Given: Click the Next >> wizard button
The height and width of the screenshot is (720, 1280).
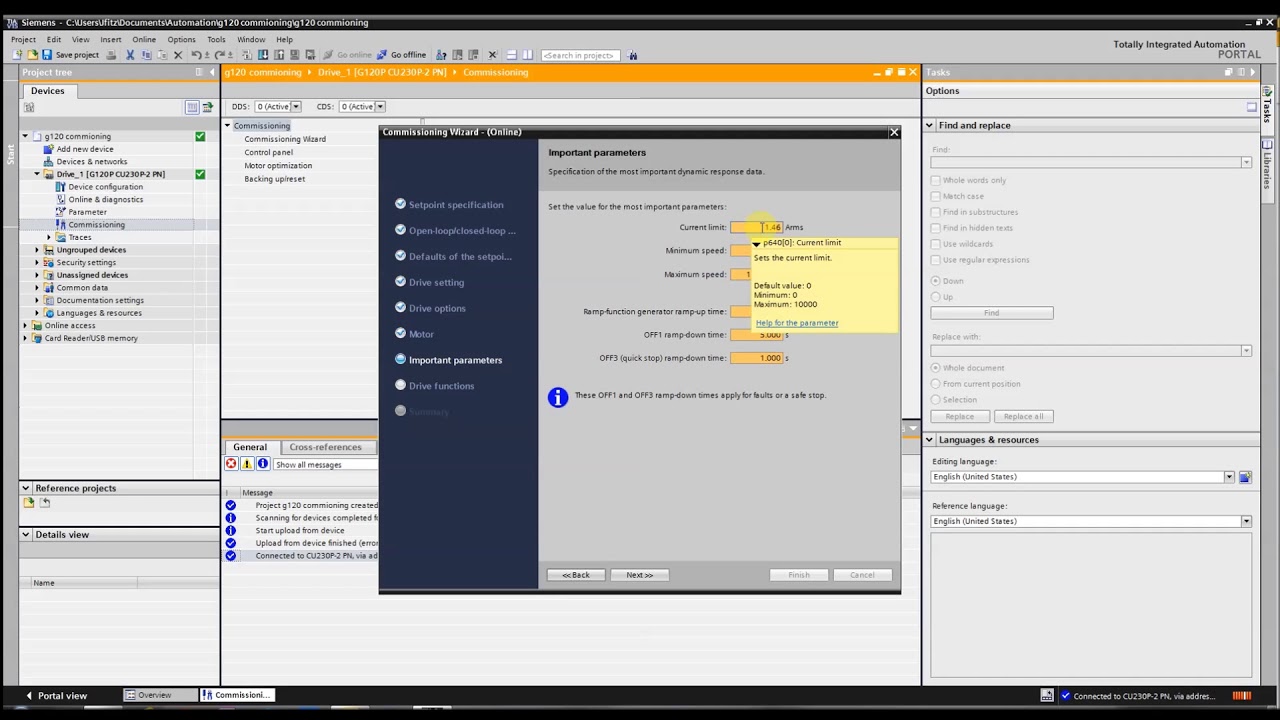Looking at the screenshot, I should click(x=639, y=575).
